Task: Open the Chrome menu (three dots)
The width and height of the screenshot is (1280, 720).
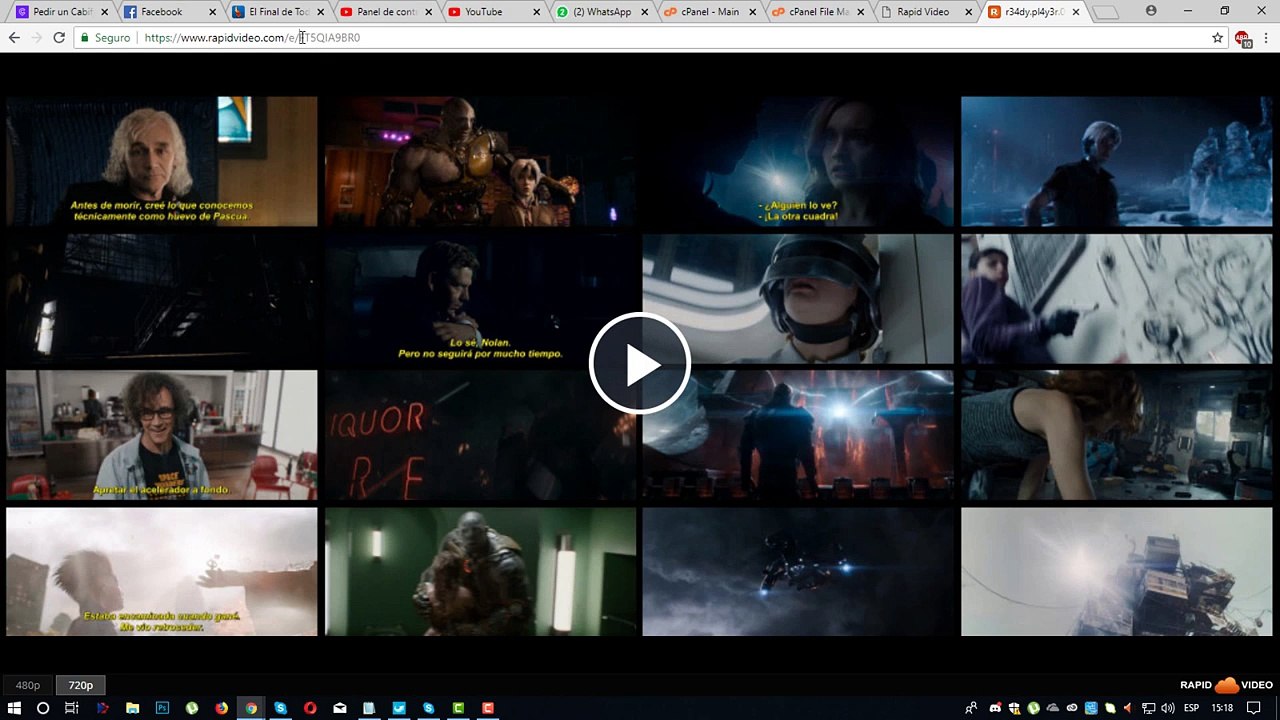Action: coord(1266,37)
